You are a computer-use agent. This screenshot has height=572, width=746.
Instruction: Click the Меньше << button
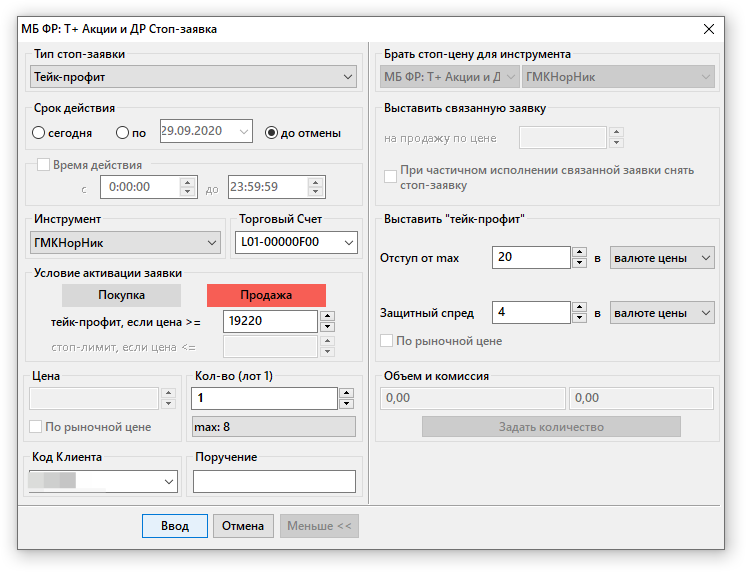(x=319, y=526)
